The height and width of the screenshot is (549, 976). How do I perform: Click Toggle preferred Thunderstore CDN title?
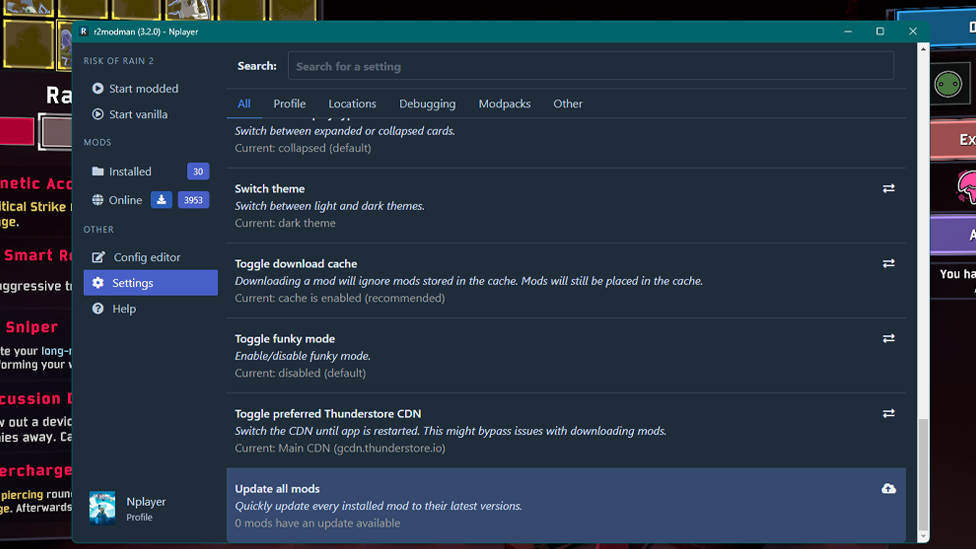(x=328, y=414)
